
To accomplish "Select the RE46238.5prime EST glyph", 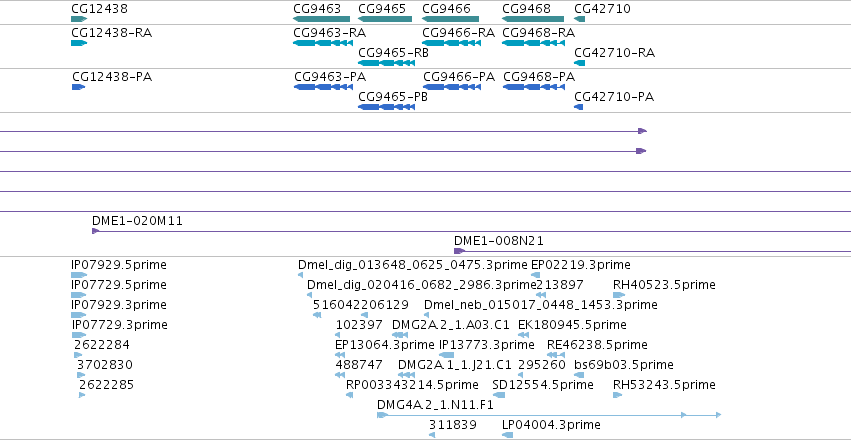I will tap(556, 355).
